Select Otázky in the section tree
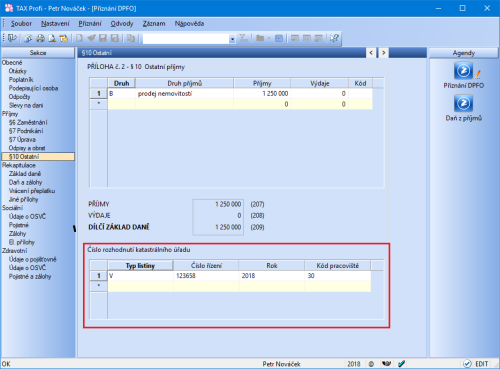 18,71
